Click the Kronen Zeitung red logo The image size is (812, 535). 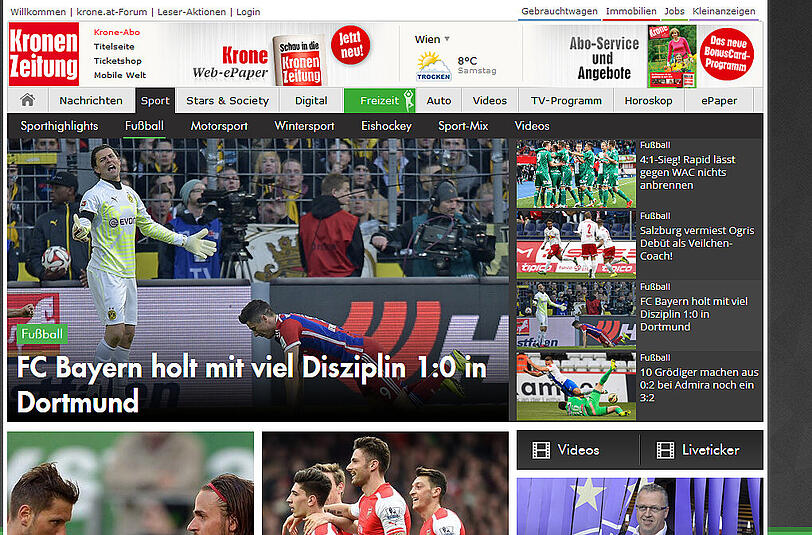[44, 54]
